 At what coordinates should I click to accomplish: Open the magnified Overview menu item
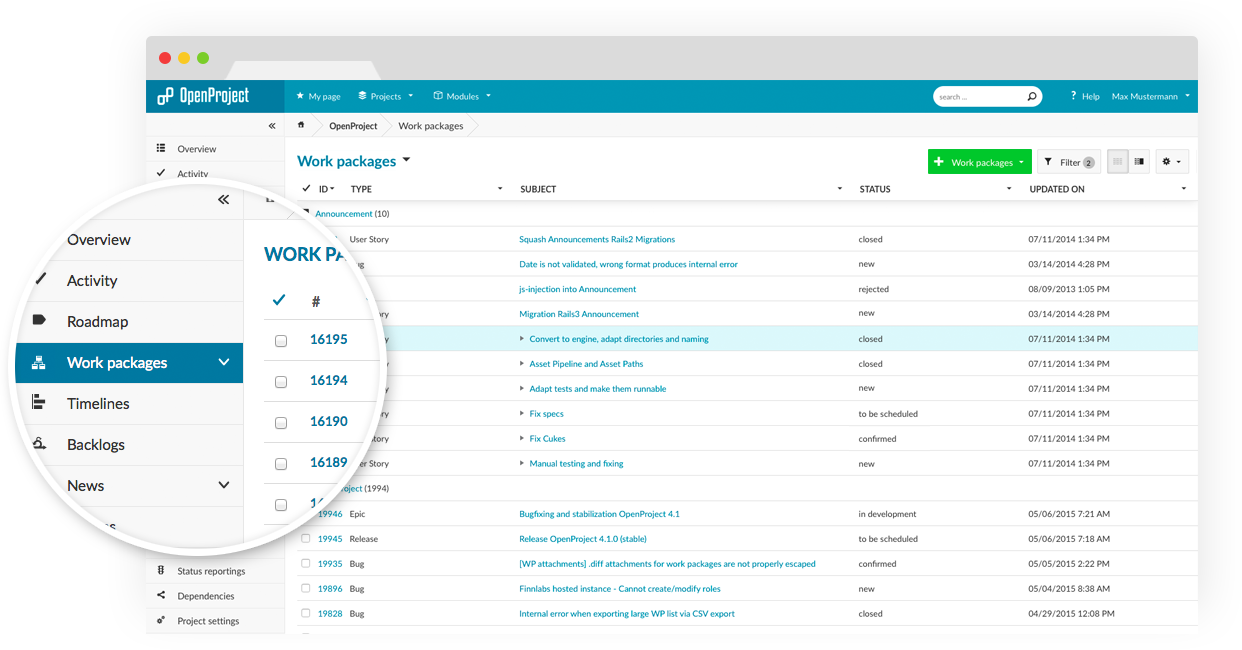[x=99, y=240]
